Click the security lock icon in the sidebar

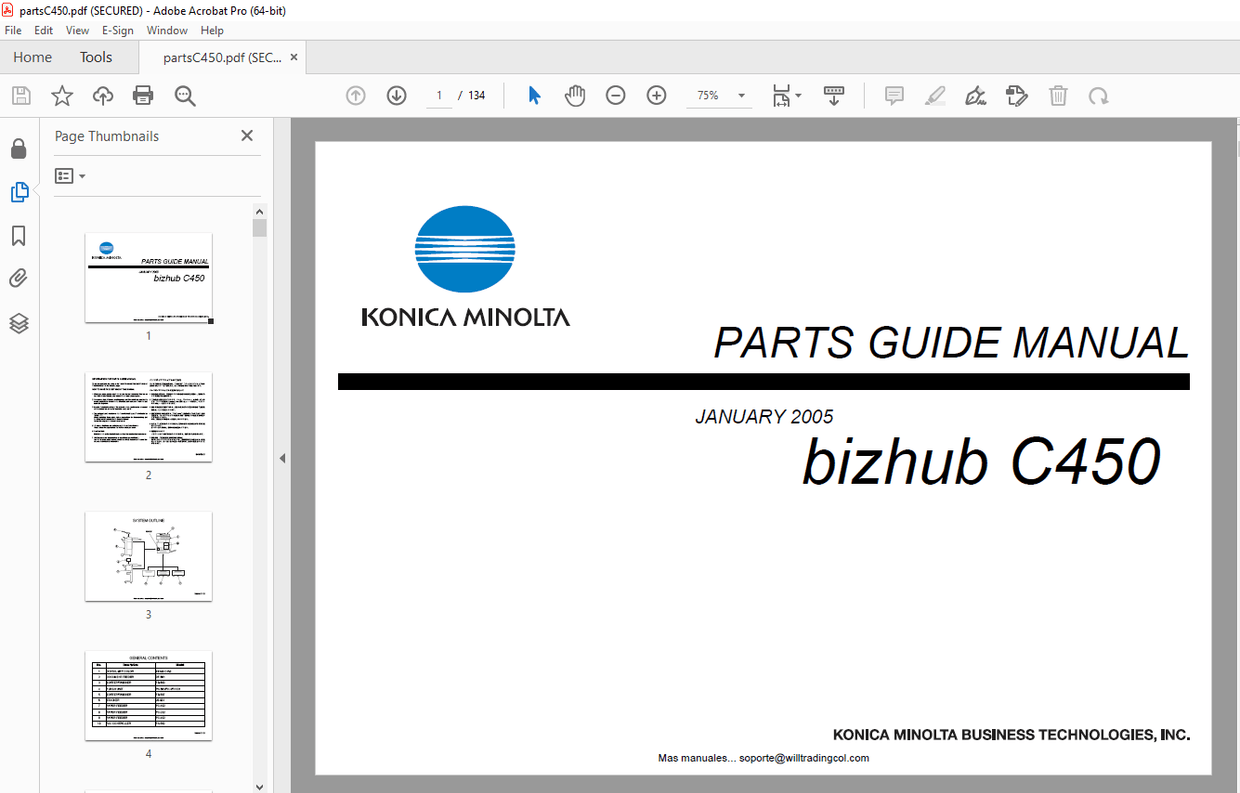click(x=18, y=148)
